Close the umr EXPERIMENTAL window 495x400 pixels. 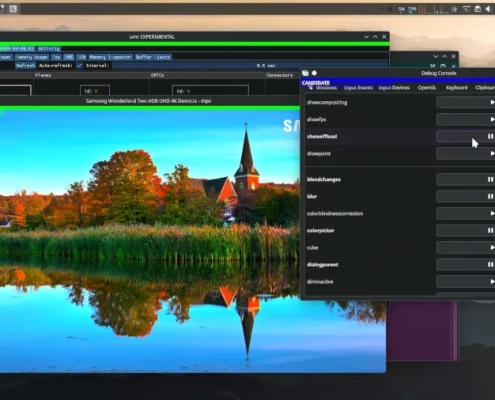(384, 37)
